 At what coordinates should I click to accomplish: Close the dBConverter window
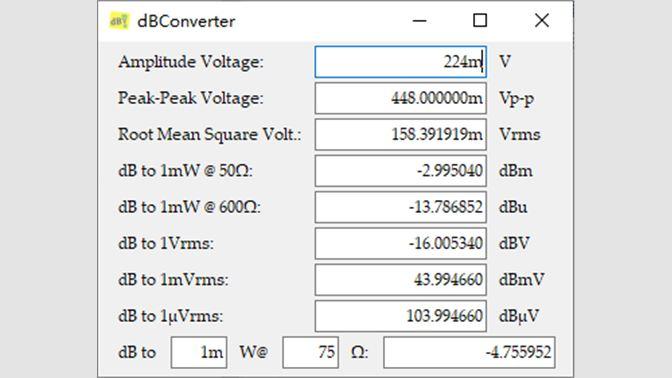point(542,21)
